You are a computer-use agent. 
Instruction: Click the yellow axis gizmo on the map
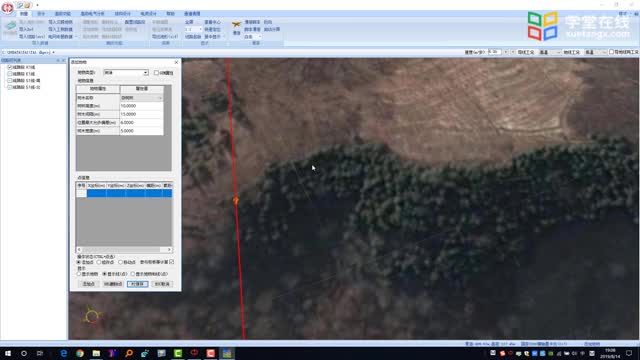92,316
